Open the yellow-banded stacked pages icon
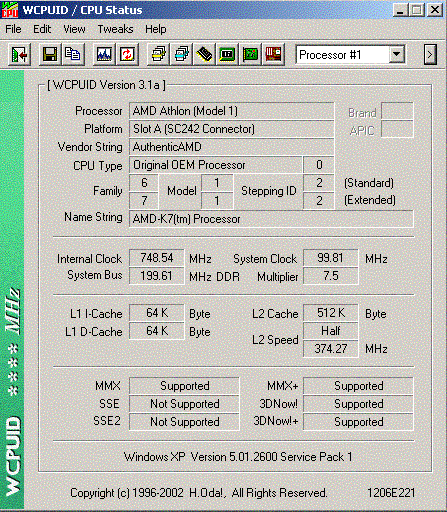The height and width of the screenshot is (512, 447). point(158,54)
